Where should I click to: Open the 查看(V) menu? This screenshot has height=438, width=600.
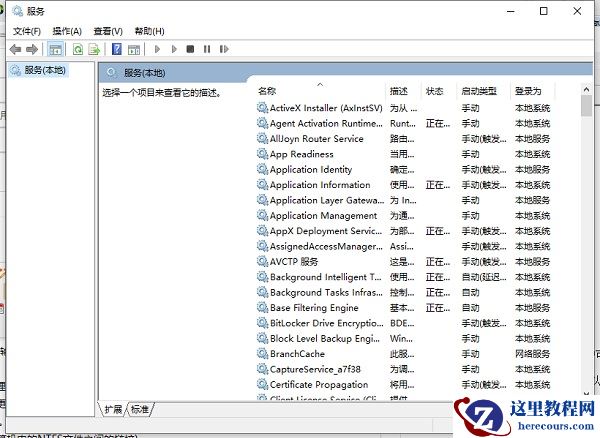click(108, 31)
